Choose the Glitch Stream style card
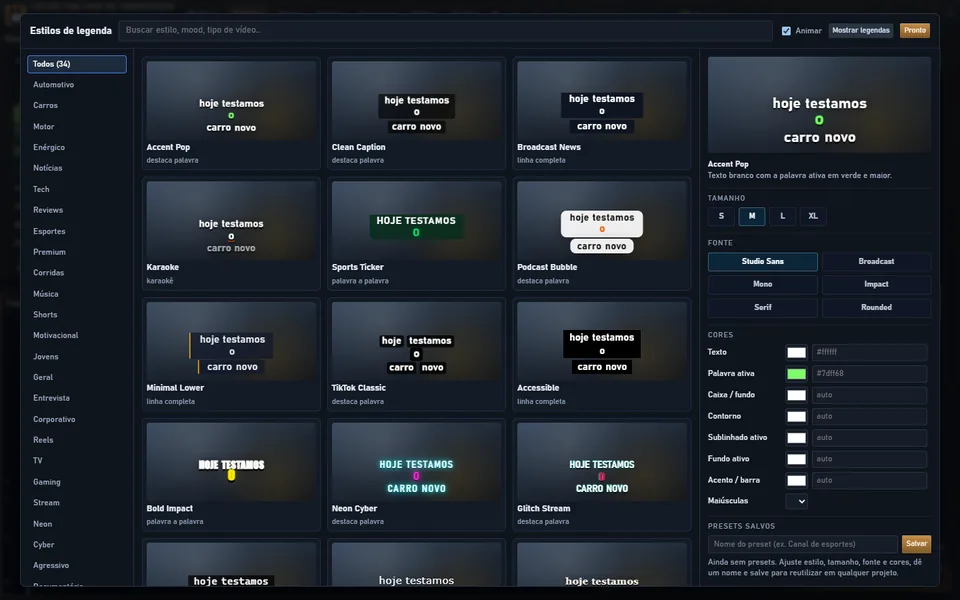This screenshot has height=600, width=960. point(602,474)
